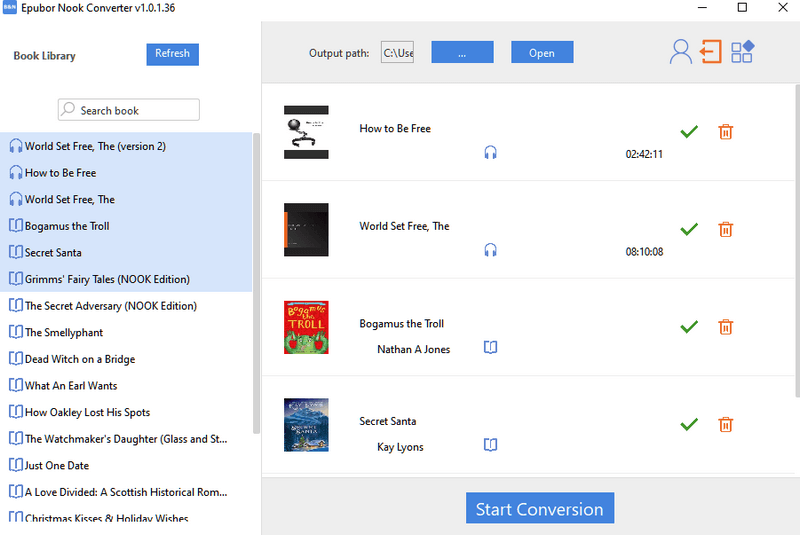The image size is (800, 535).
Task: Click book icon of Secret Santa in library
Action: point(16,252)
